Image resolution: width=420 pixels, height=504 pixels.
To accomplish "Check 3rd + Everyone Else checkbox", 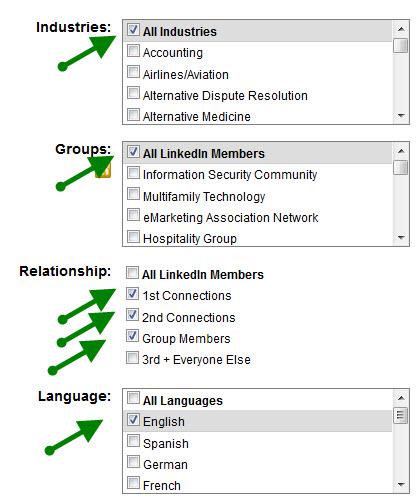I will click(132, 358).
